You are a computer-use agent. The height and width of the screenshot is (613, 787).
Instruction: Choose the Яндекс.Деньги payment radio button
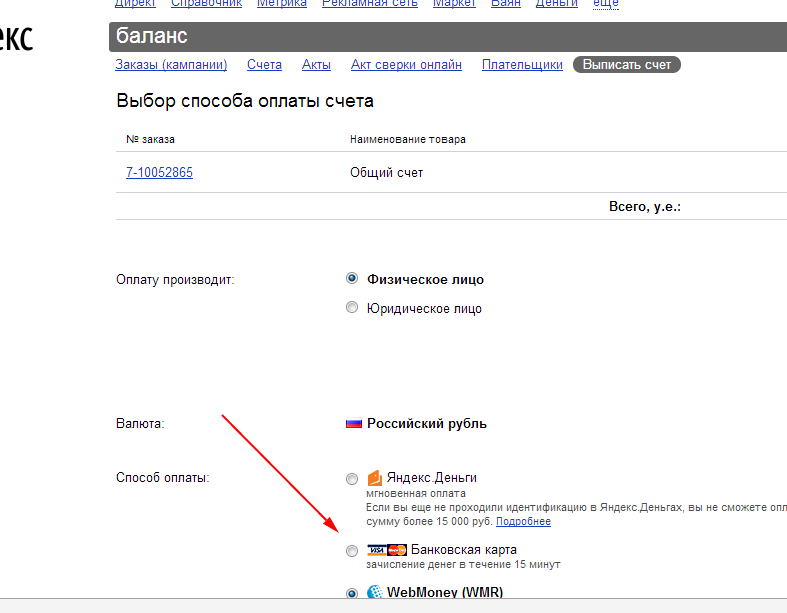coord(352,479)
